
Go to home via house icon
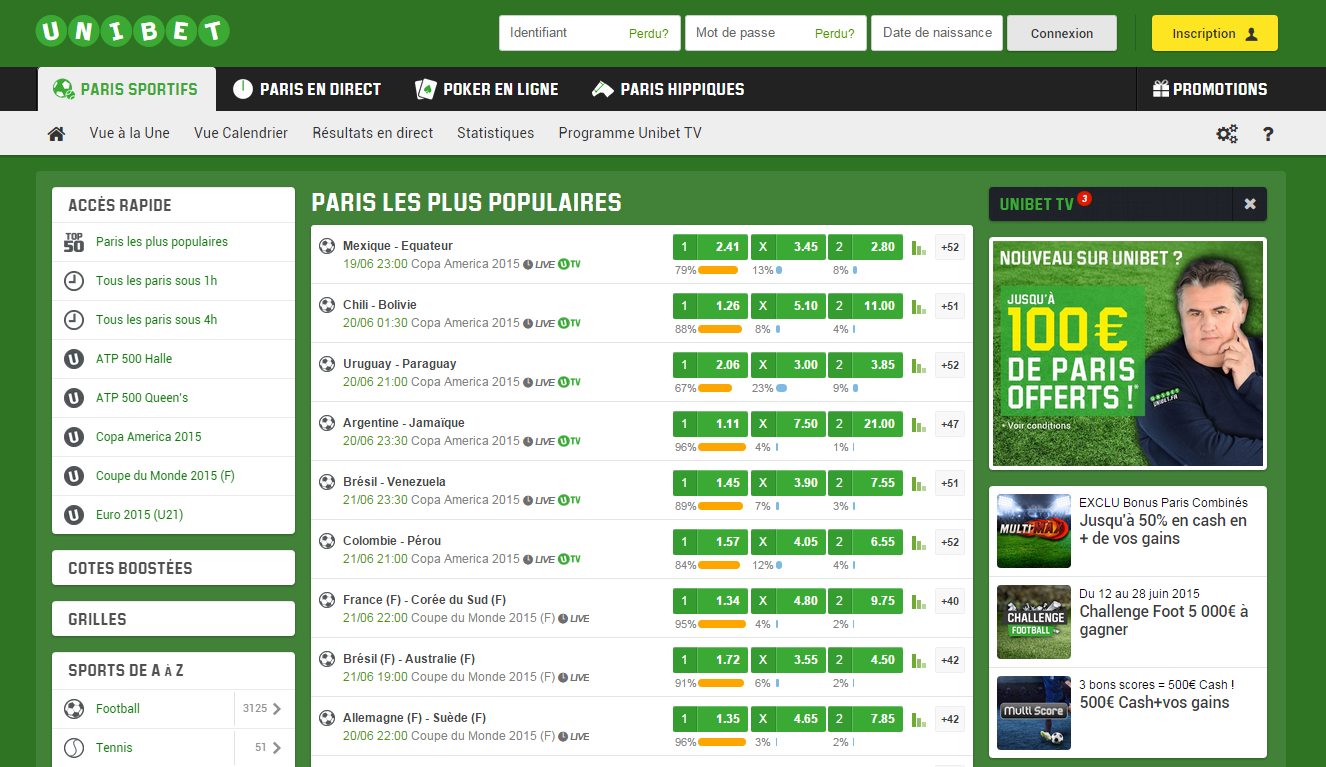point(56,133)
